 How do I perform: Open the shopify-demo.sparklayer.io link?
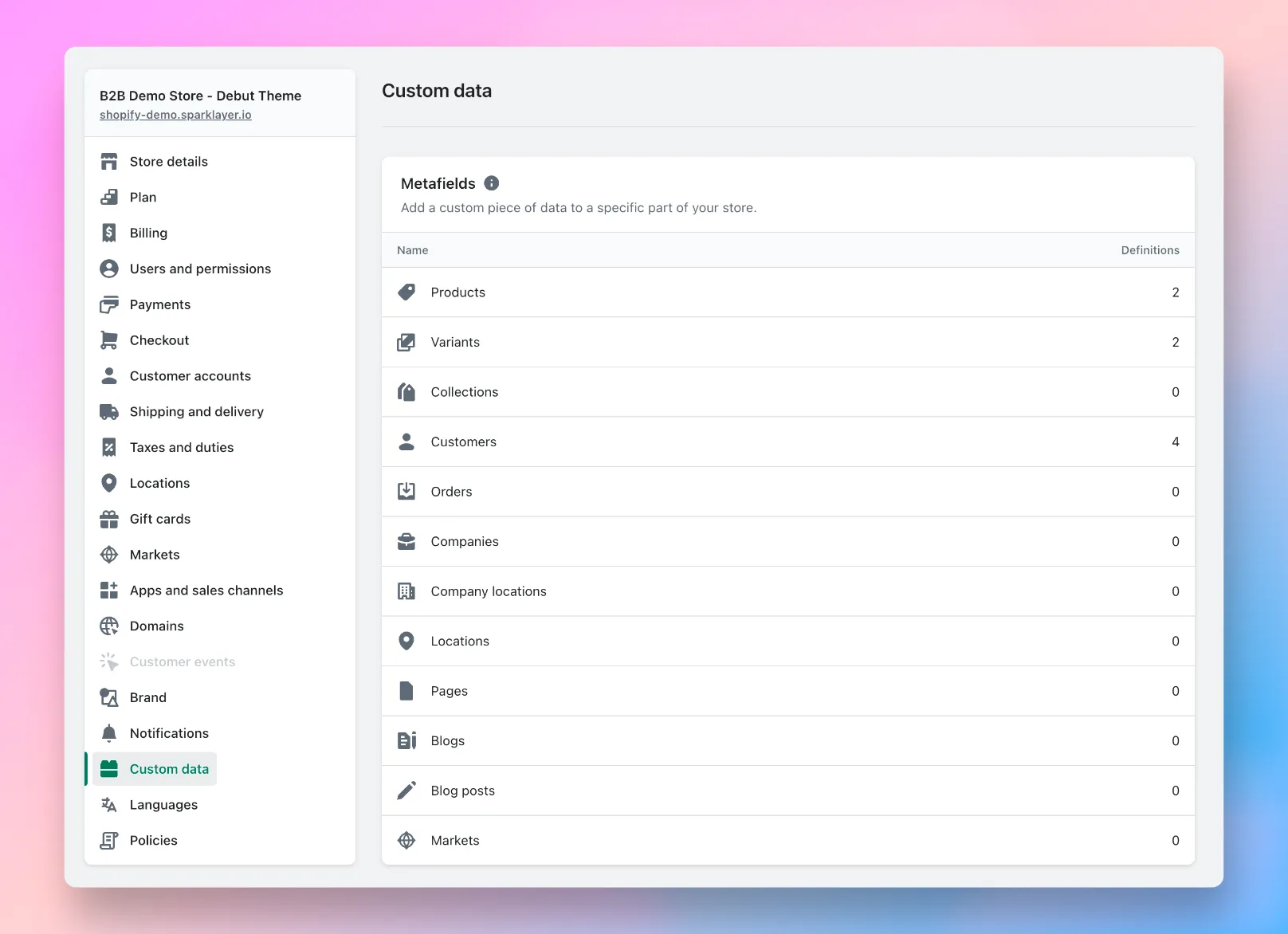tap(175, 115)
